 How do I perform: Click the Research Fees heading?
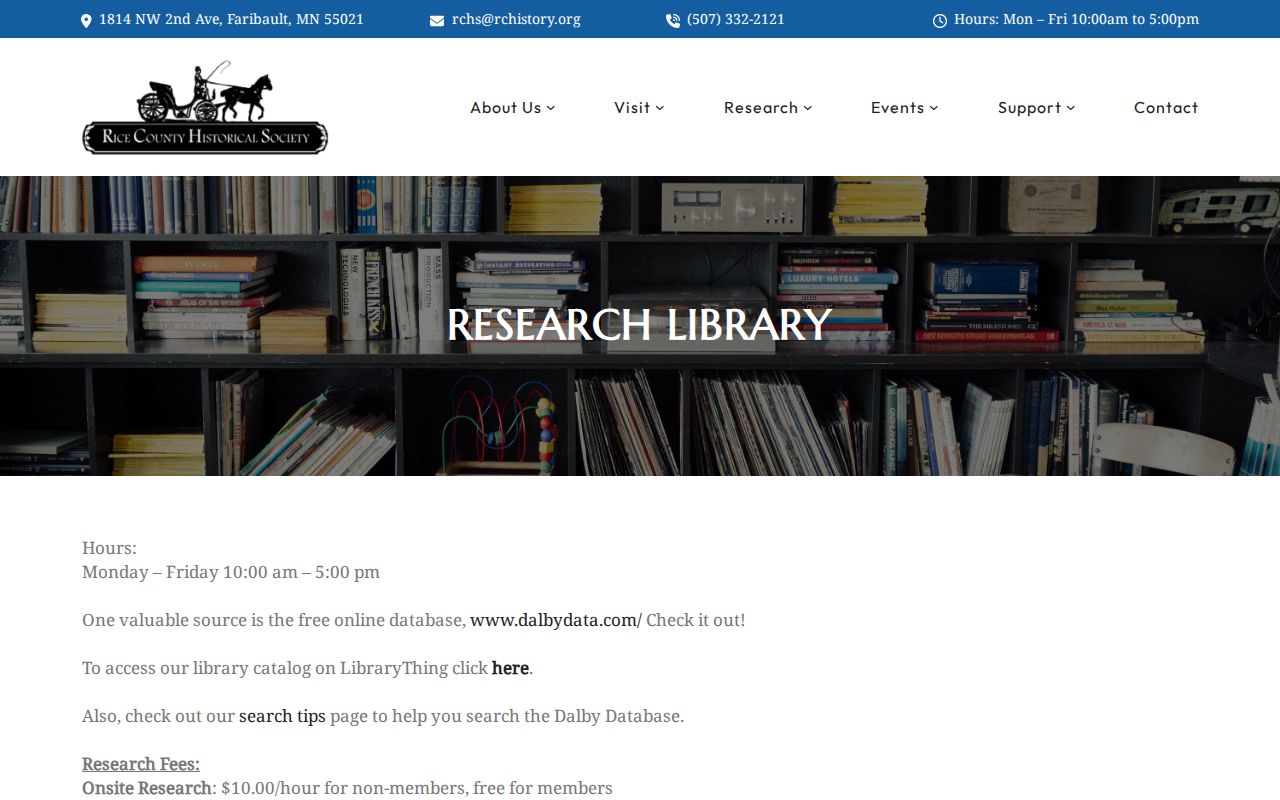click(141, 764)
